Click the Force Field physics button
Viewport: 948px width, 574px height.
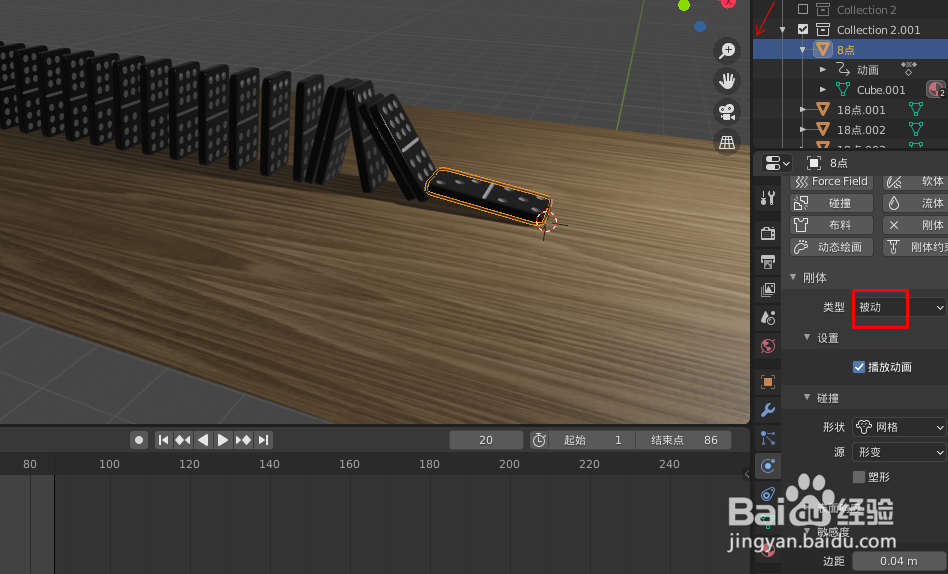(x=831, y=181)
